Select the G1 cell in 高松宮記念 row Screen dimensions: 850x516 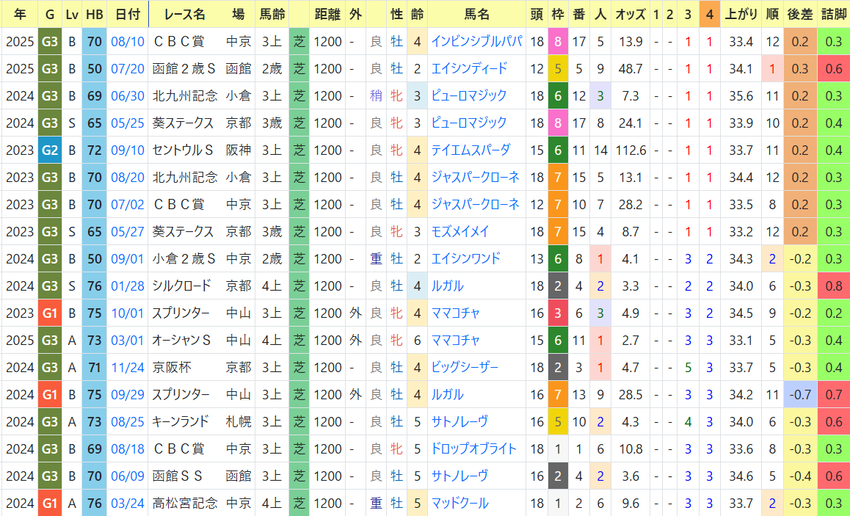(49, 503)
